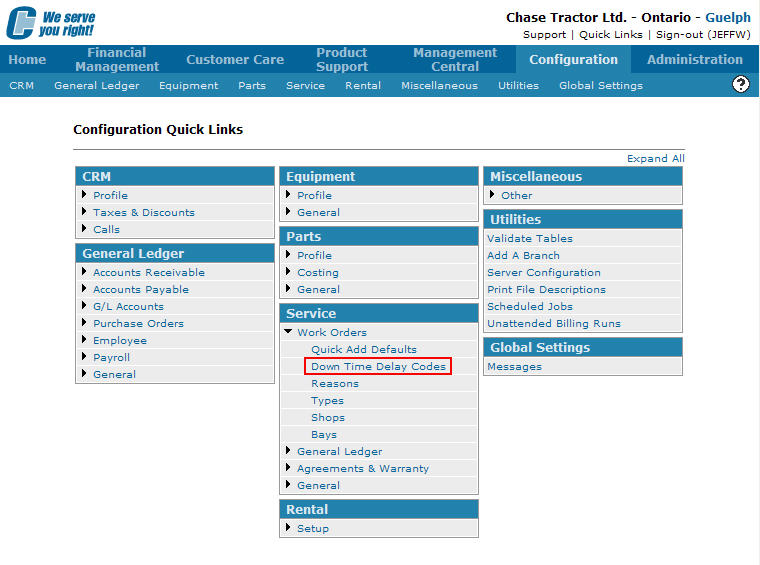
Task: Open CRM submenu item
Action: click(x=21, y=86)
